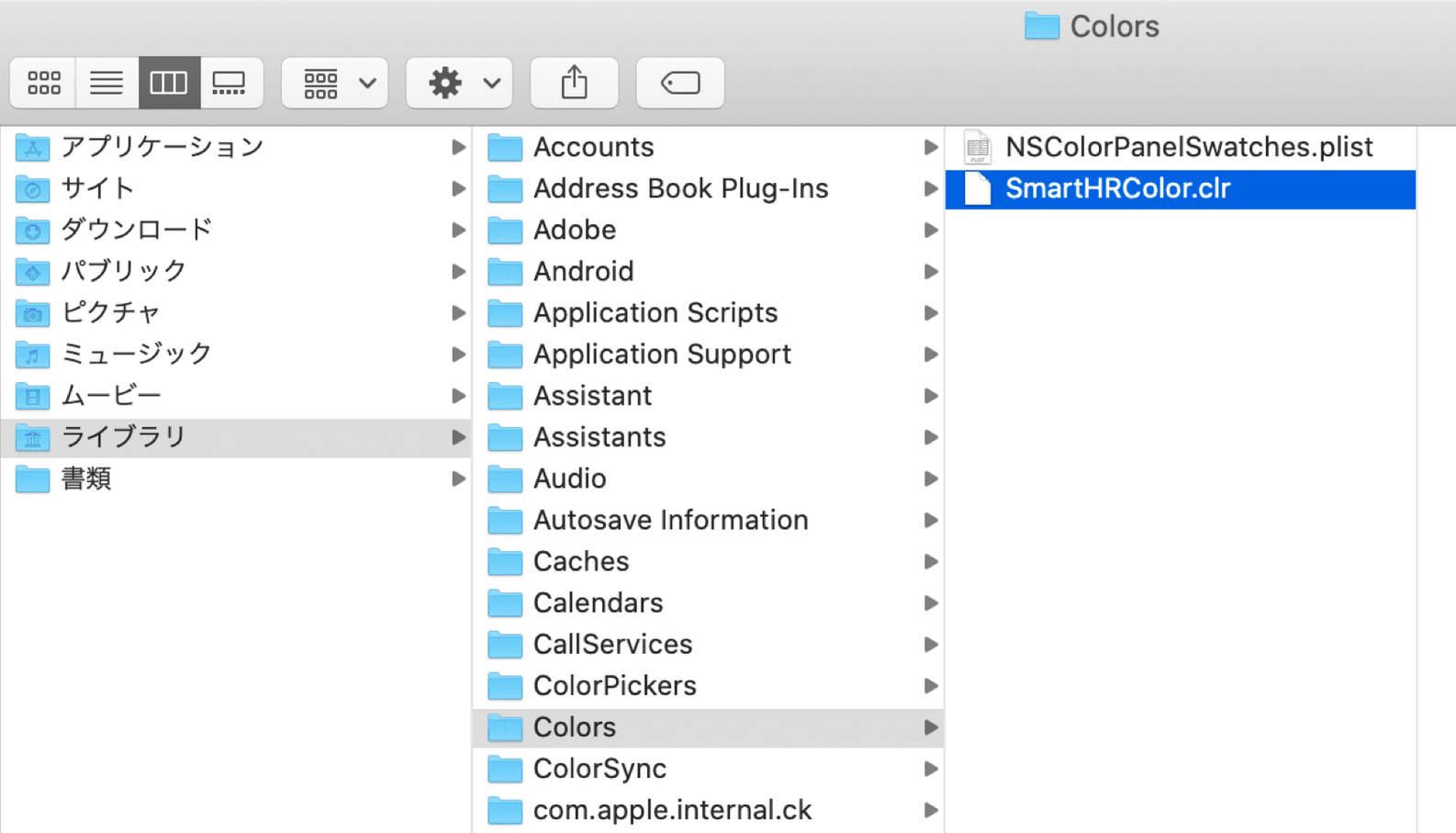
Task: Open the ダウンロード sidebar entry
Action: click(138, 230)
